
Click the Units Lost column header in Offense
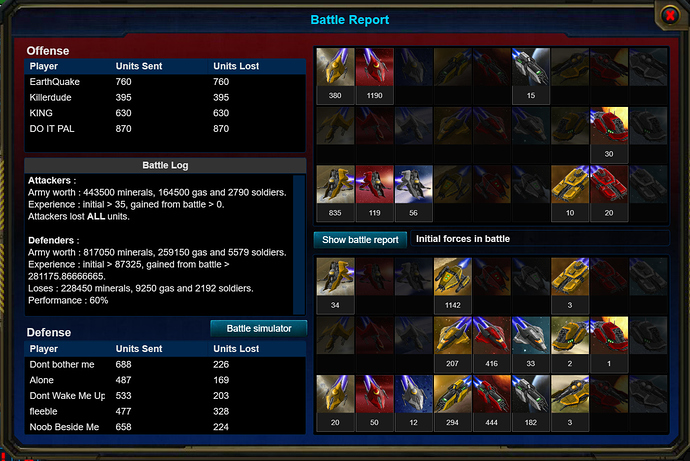[x=236, y=66]
